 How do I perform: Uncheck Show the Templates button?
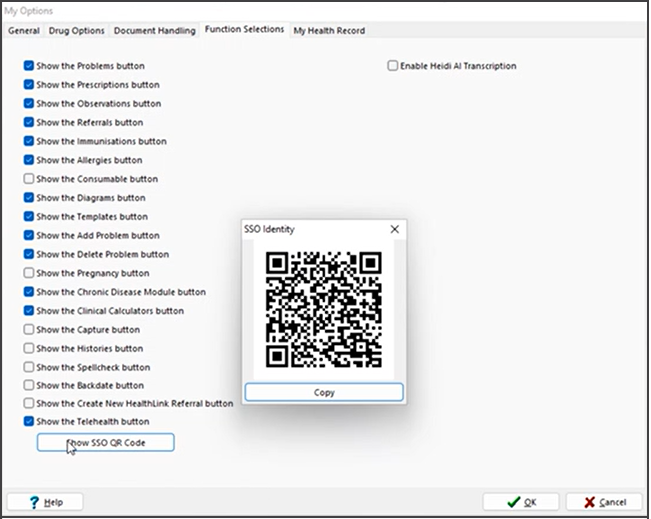[29, 216]
